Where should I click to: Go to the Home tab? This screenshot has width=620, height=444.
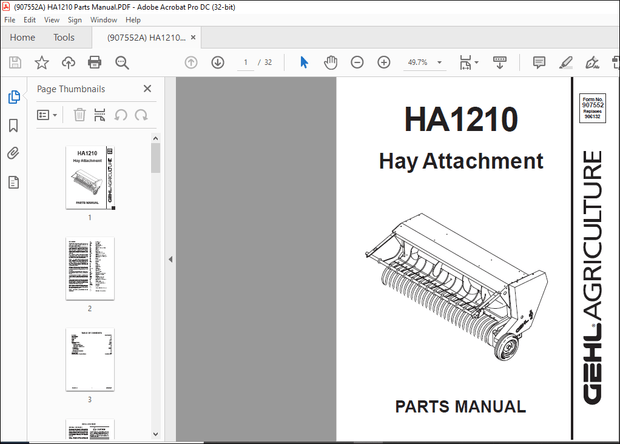[x=23, y=37]
